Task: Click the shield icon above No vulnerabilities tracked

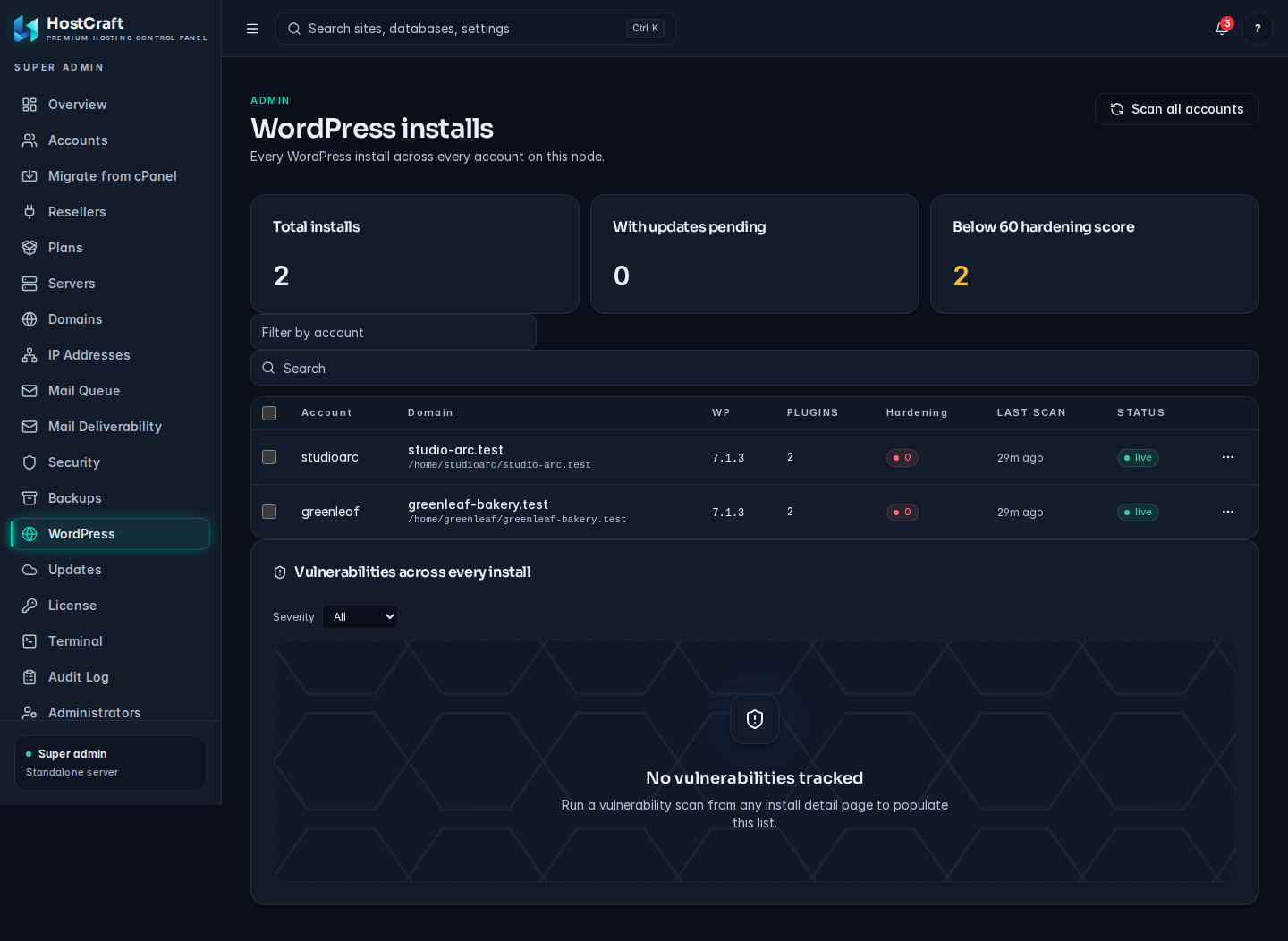Action: point(755,719)
